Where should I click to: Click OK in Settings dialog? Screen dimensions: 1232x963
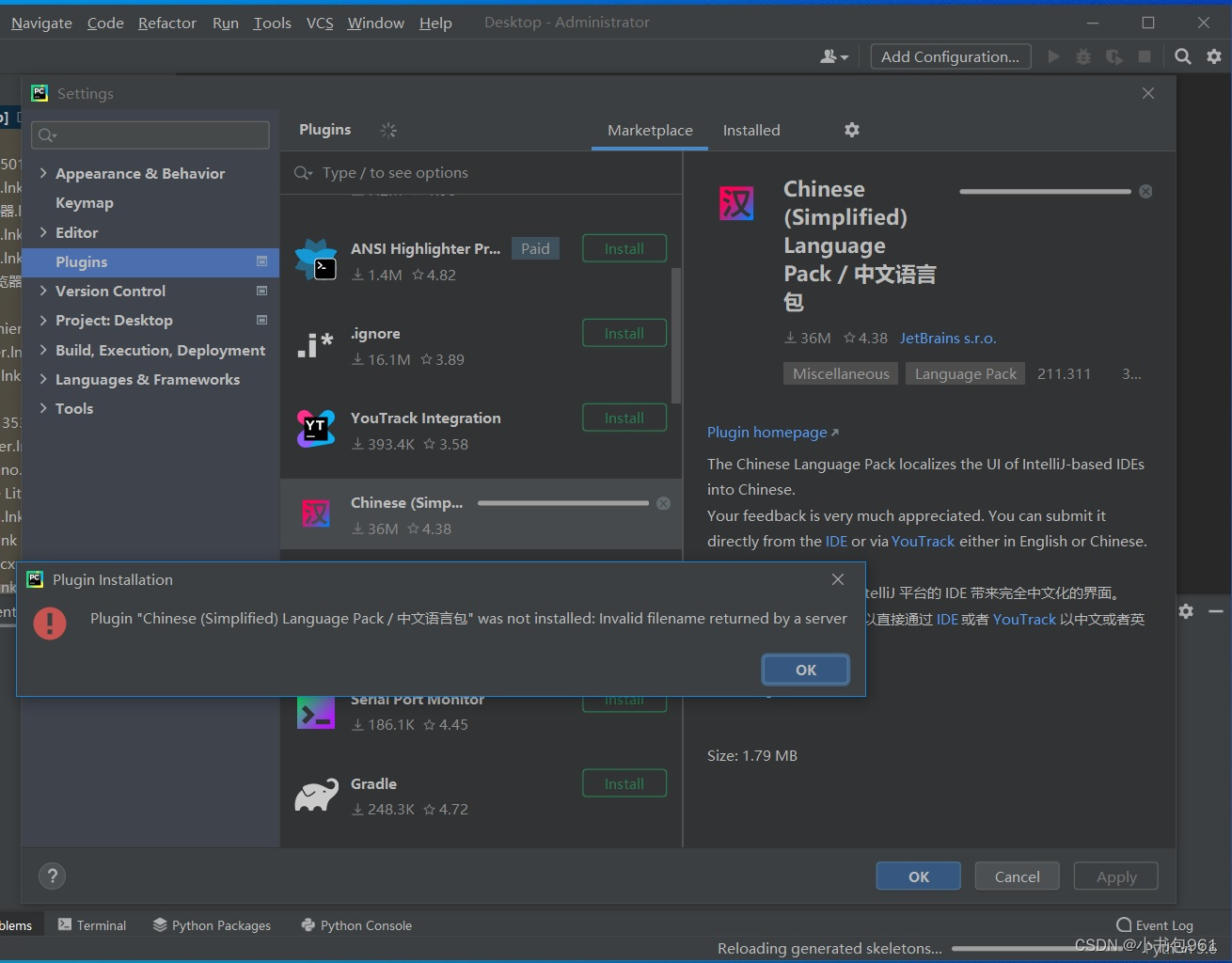pos(919,876)
